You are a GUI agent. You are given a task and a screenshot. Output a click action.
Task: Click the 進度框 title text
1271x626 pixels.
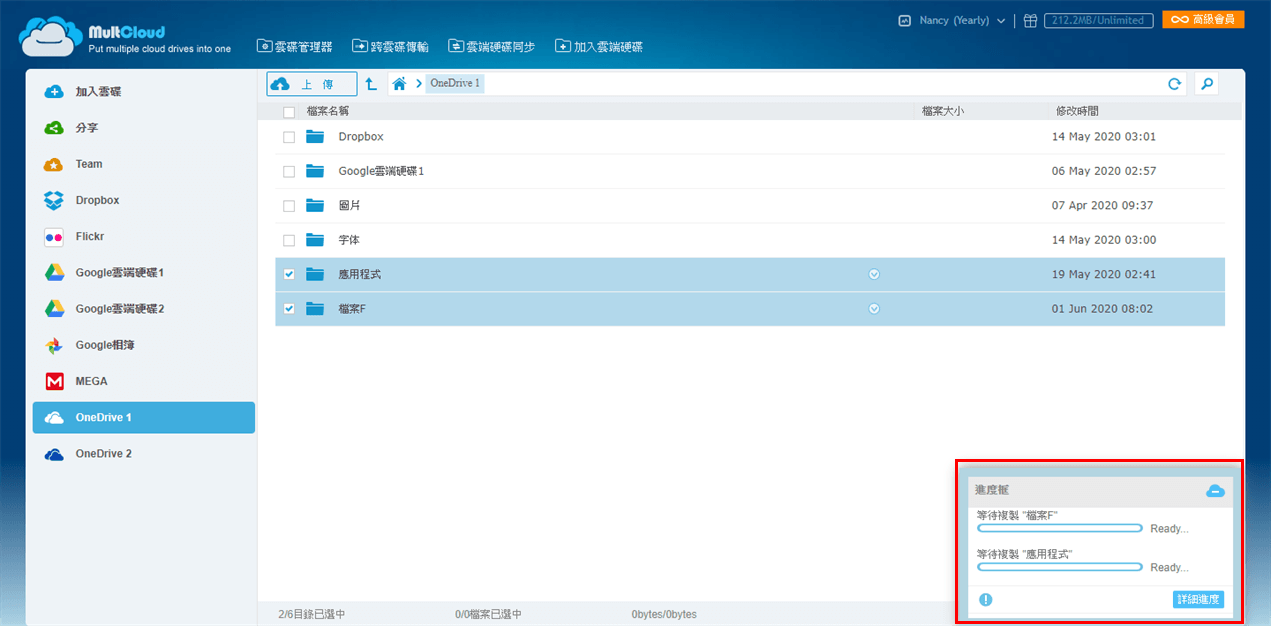pos(992,491)
